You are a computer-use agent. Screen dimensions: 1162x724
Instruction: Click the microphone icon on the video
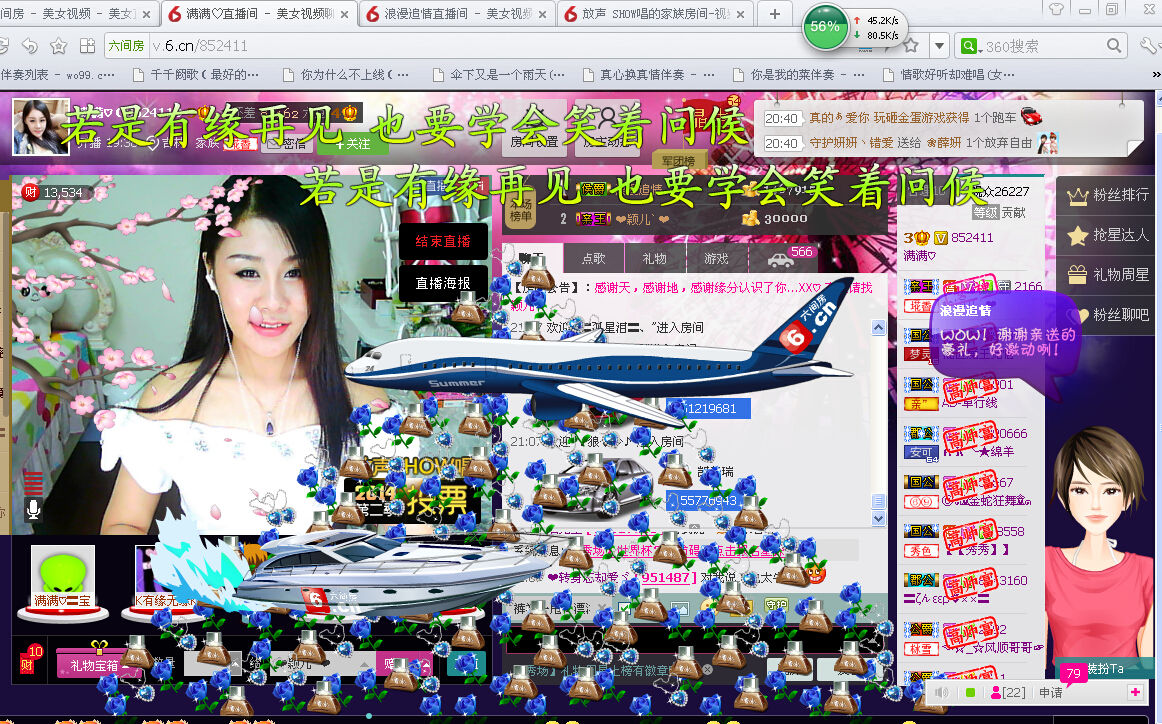[x=33, y=509]
